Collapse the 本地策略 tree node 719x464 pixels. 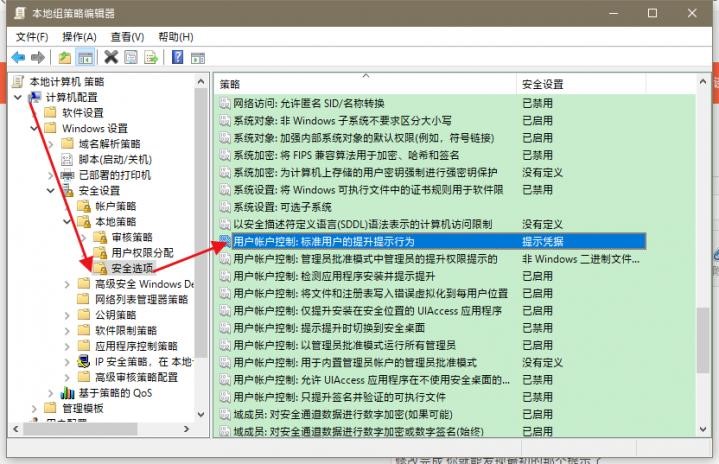67,221
